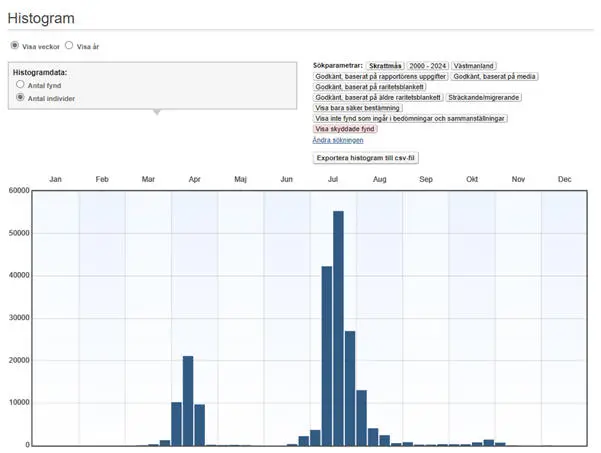The image size is (601, 453).
Task: Click 'Godkänt, baserat på rapportörens uppgifter' tag
Action: (x=380, y=76)
